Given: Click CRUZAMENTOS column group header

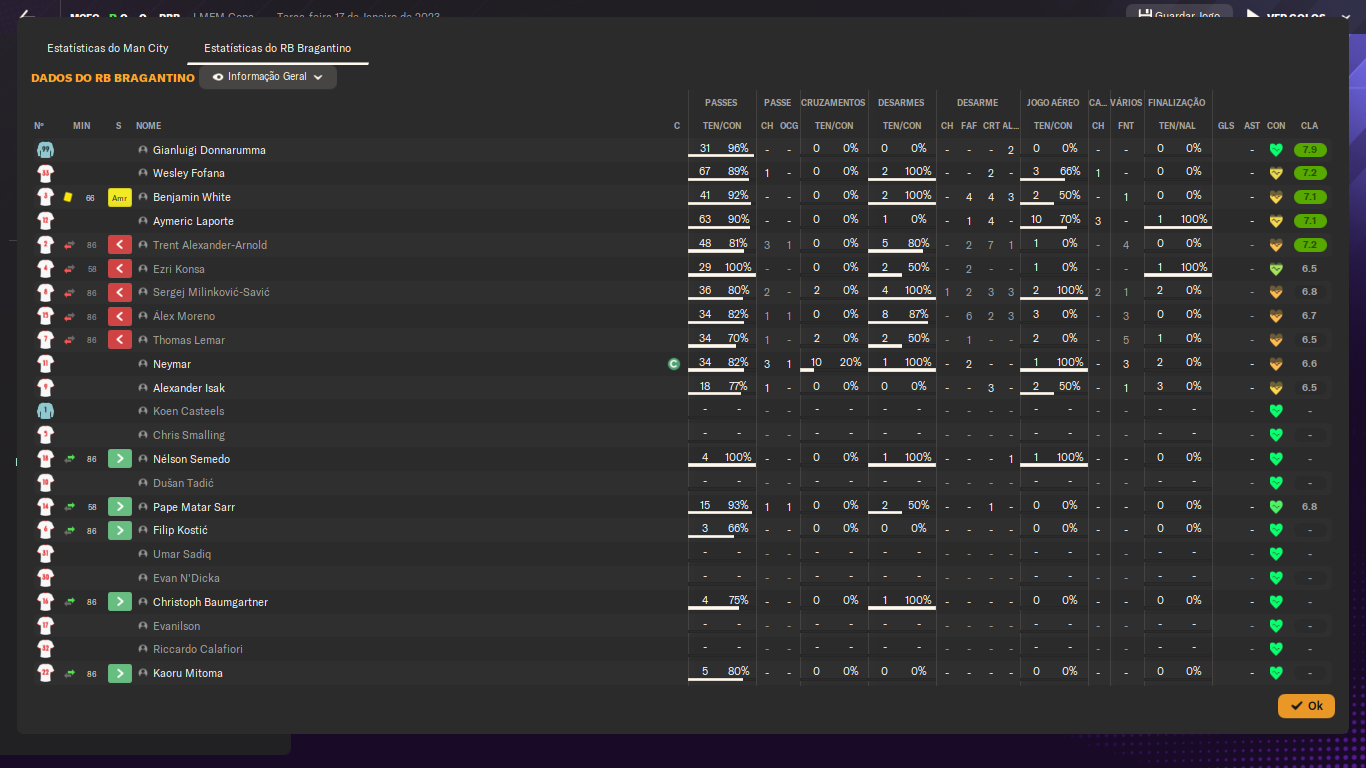Looking at the screenshot, I should [833, 103].
